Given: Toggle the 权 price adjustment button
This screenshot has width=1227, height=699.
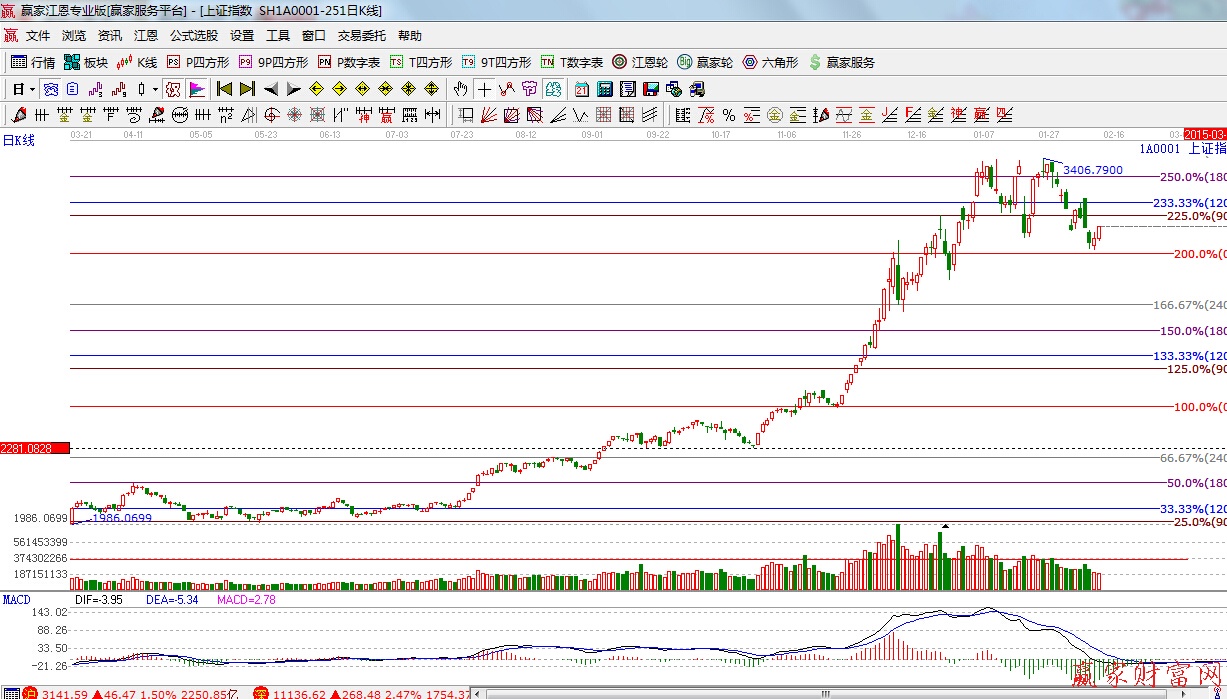Looking at the screenshot, I should [x=173, y=89].
